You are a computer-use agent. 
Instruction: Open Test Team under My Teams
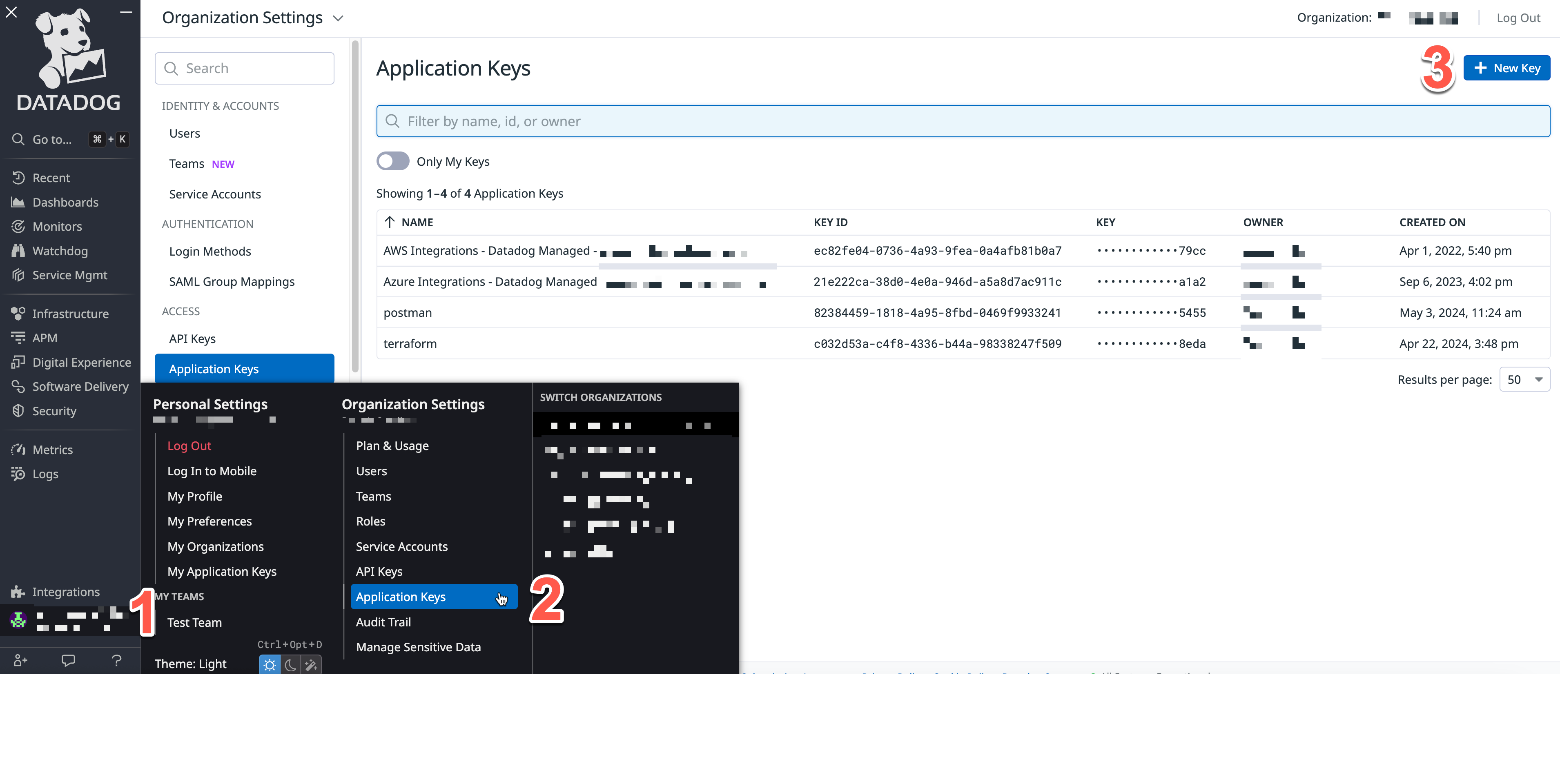pos(194,622)
